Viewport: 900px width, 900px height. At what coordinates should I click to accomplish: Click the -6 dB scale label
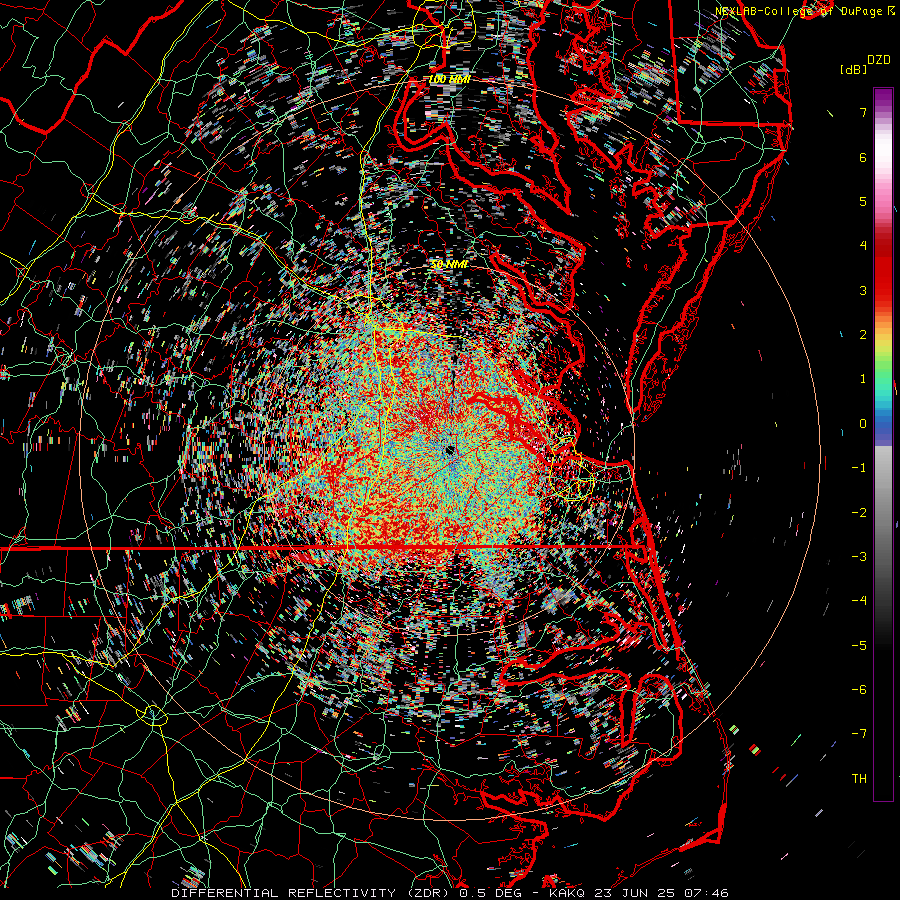pyautogui.click(x=859, y=690)
